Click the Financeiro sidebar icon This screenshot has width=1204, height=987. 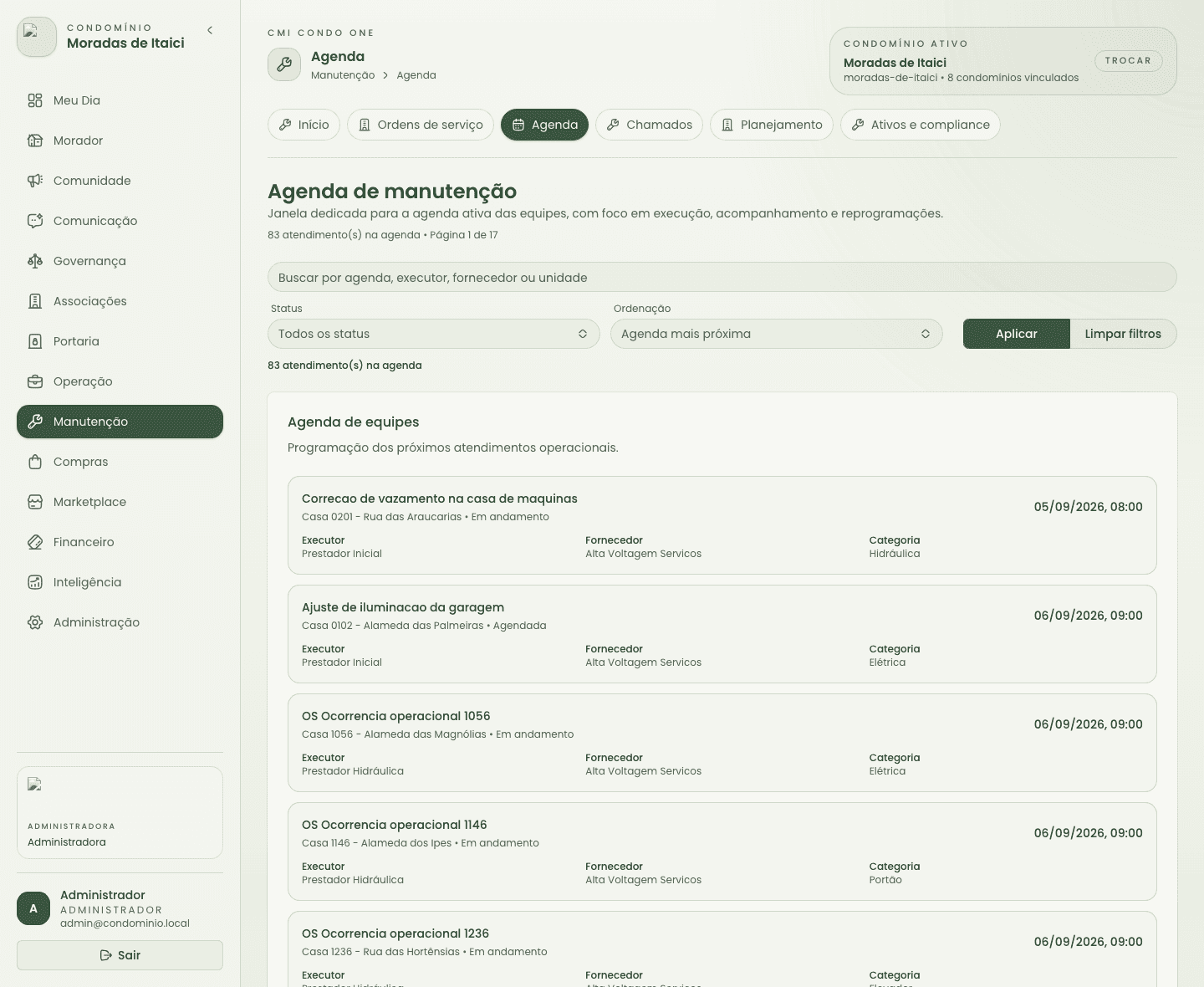click(35, 542)
